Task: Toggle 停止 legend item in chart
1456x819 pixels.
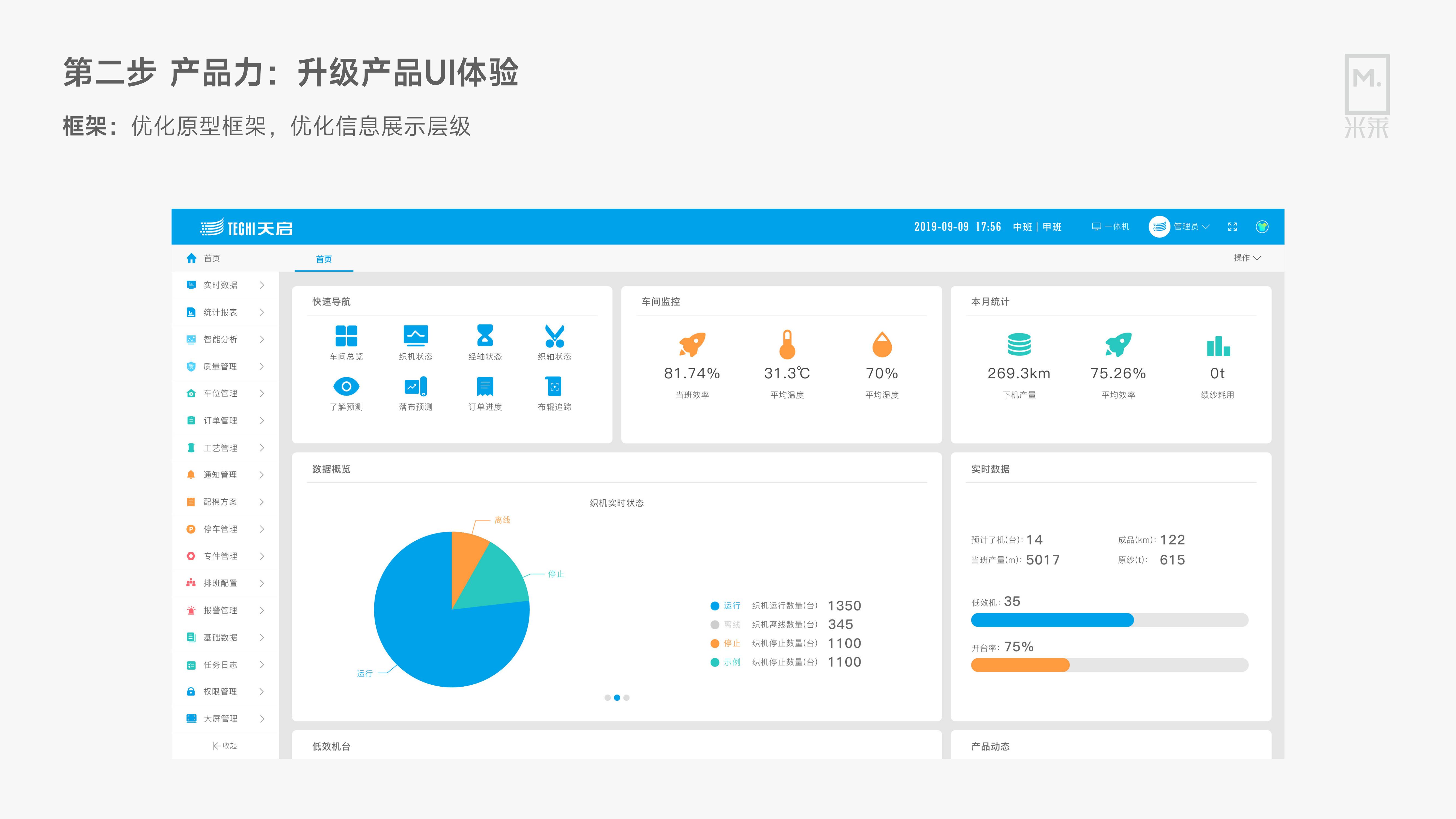Action: click(x=725, y=643)
